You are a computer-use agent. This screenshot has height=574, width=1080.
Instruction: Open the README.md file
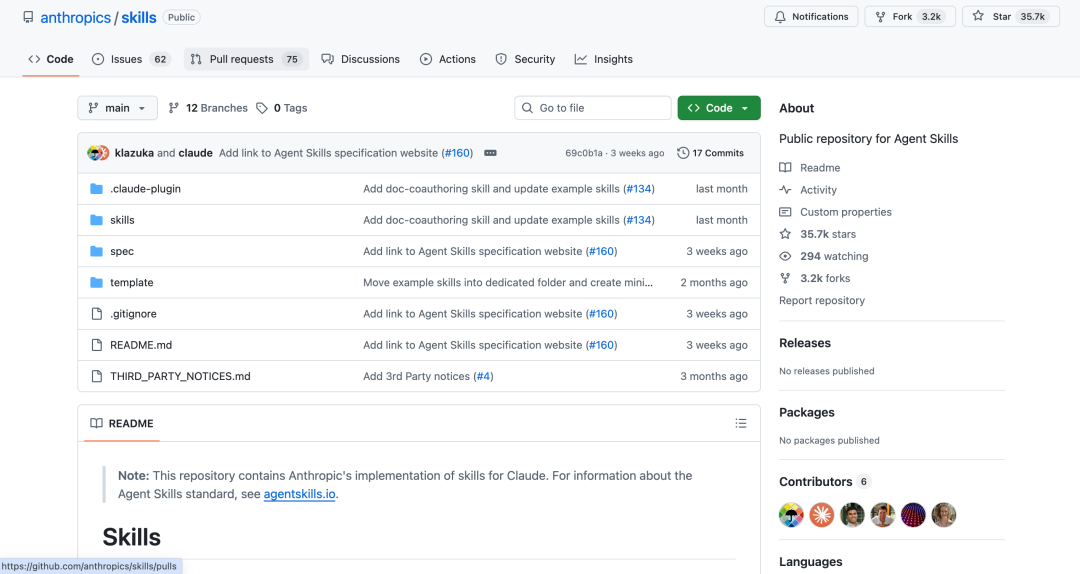(141, 345)
